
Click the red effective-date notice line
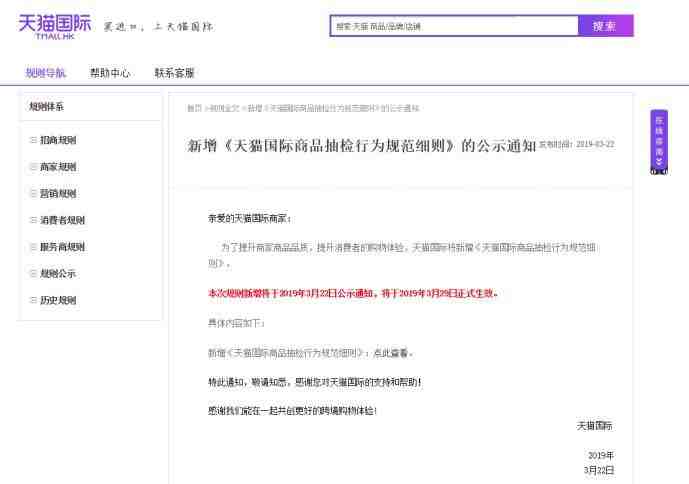(352, 293)
